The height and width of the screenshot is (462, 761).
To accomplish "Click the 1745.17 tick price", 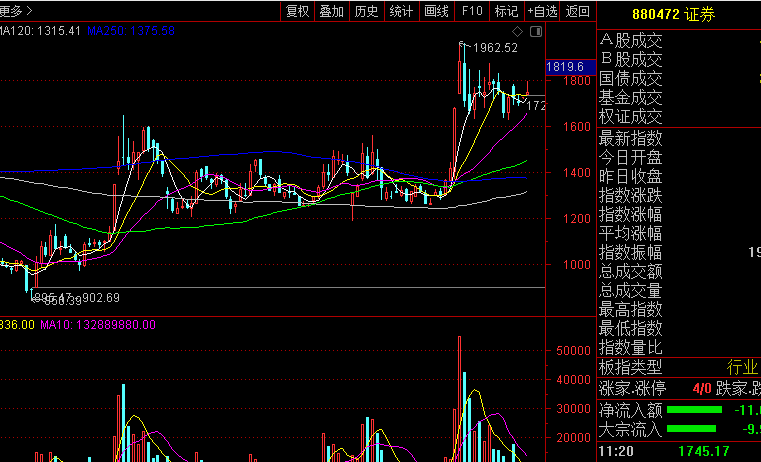I will (704, 451).
